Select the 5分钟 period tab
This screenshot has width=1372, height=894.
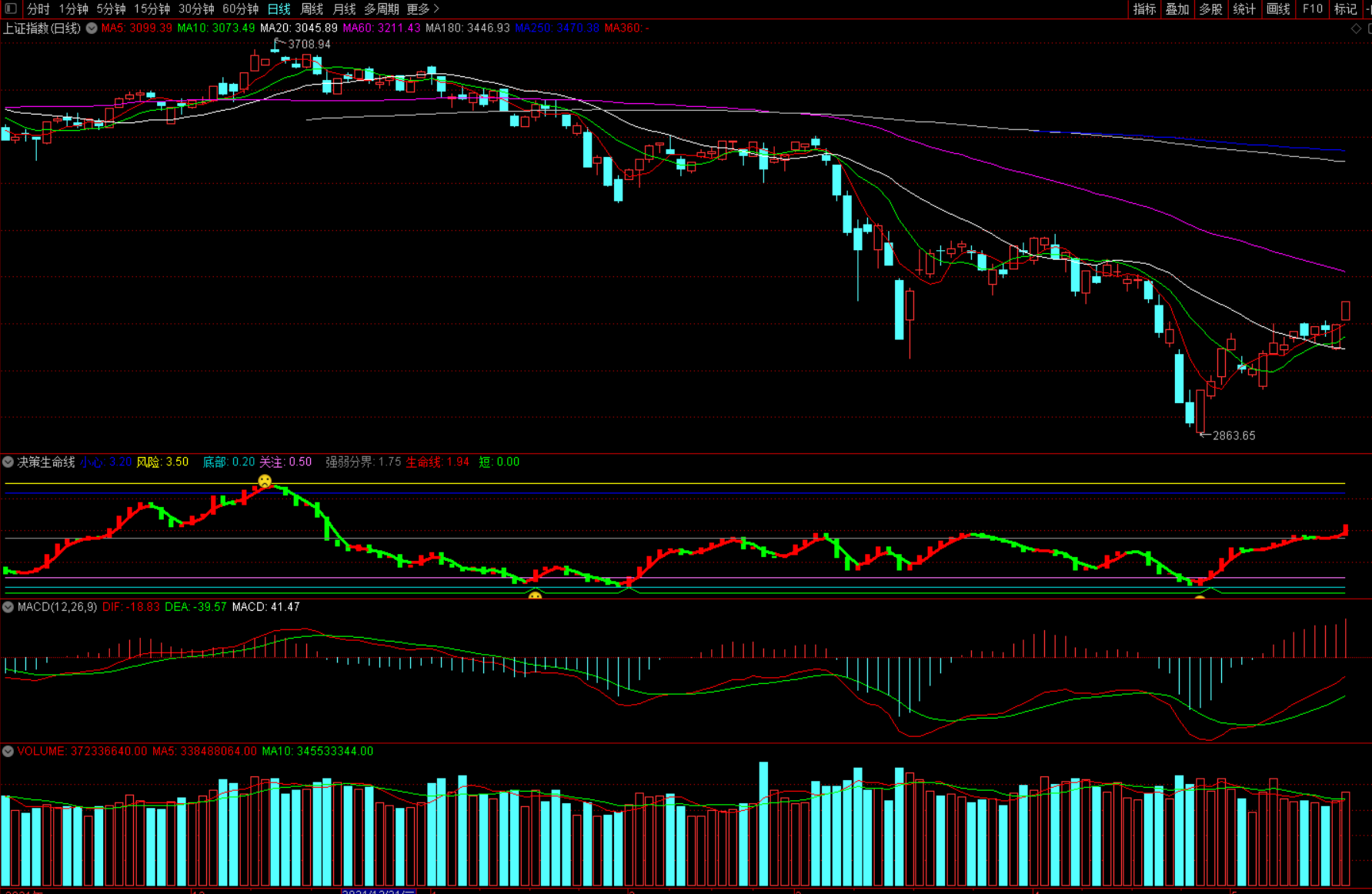(x=111, y=9)
